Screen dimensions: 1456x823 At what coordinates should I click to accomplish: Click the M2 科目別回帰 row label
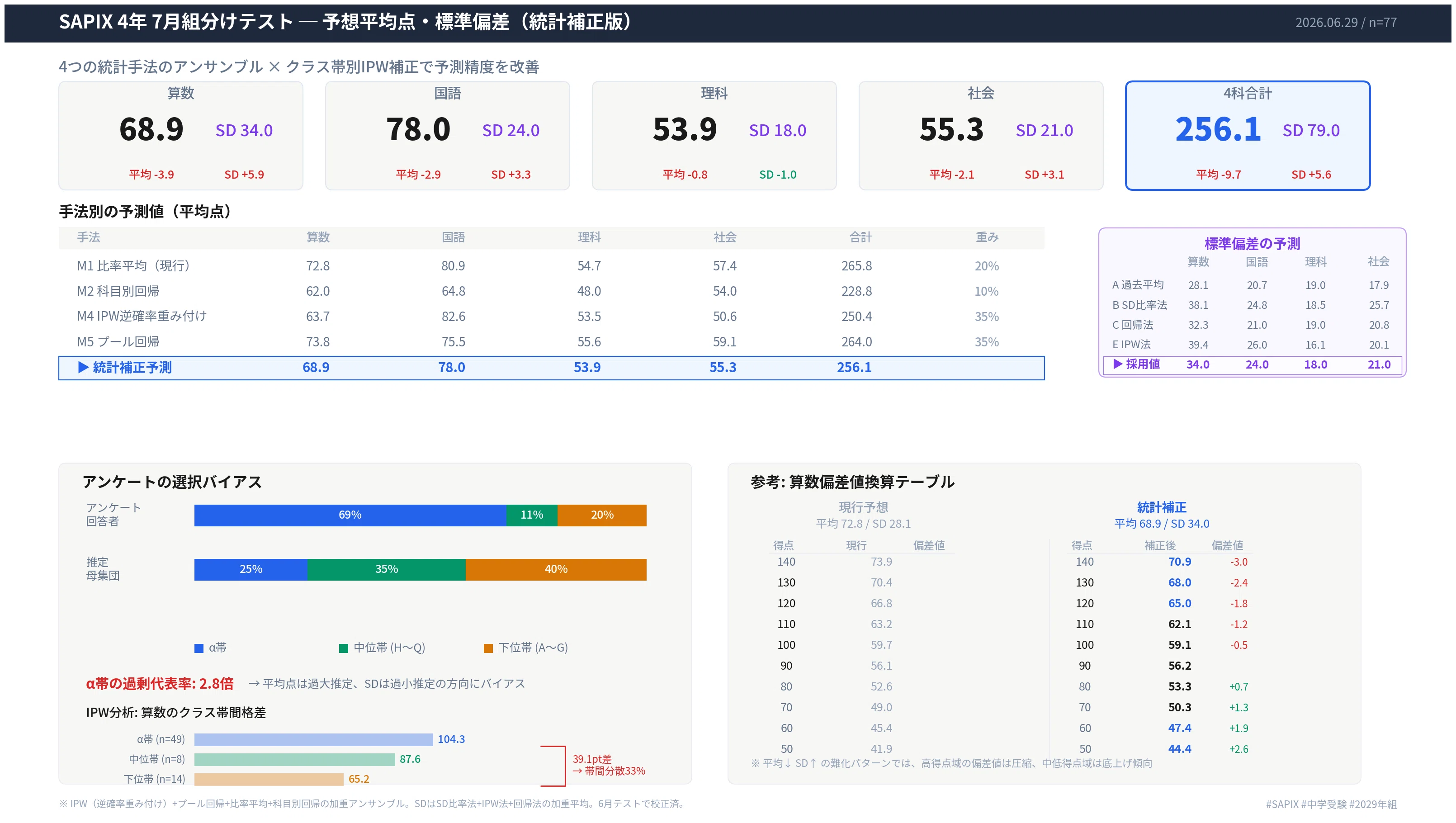(118, 291)
